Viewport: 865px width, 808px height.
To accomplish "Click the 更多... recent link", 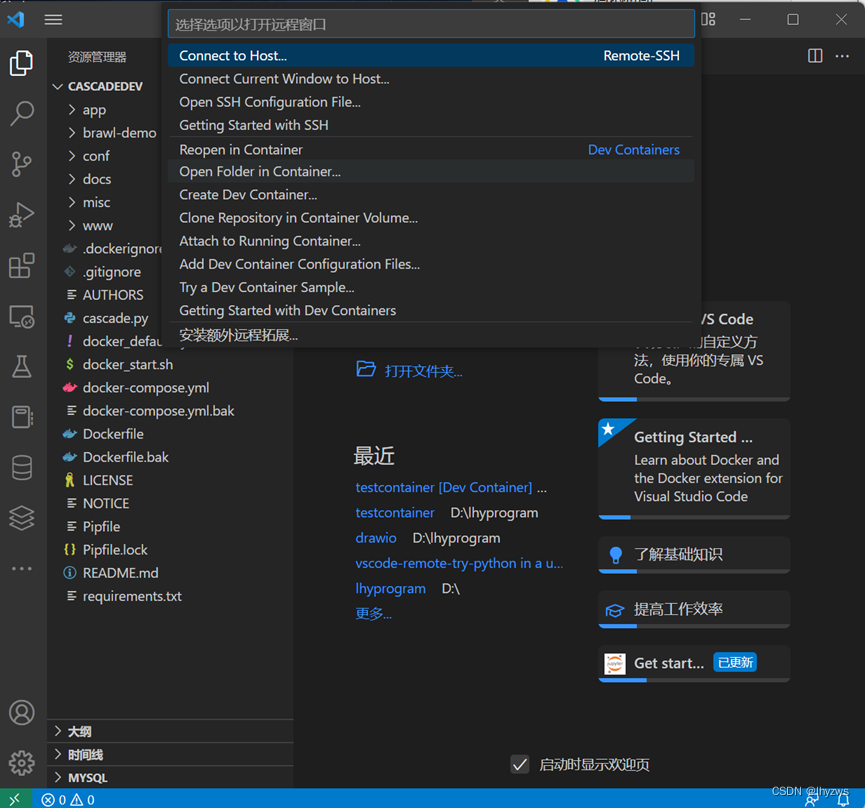I will 373,613.
